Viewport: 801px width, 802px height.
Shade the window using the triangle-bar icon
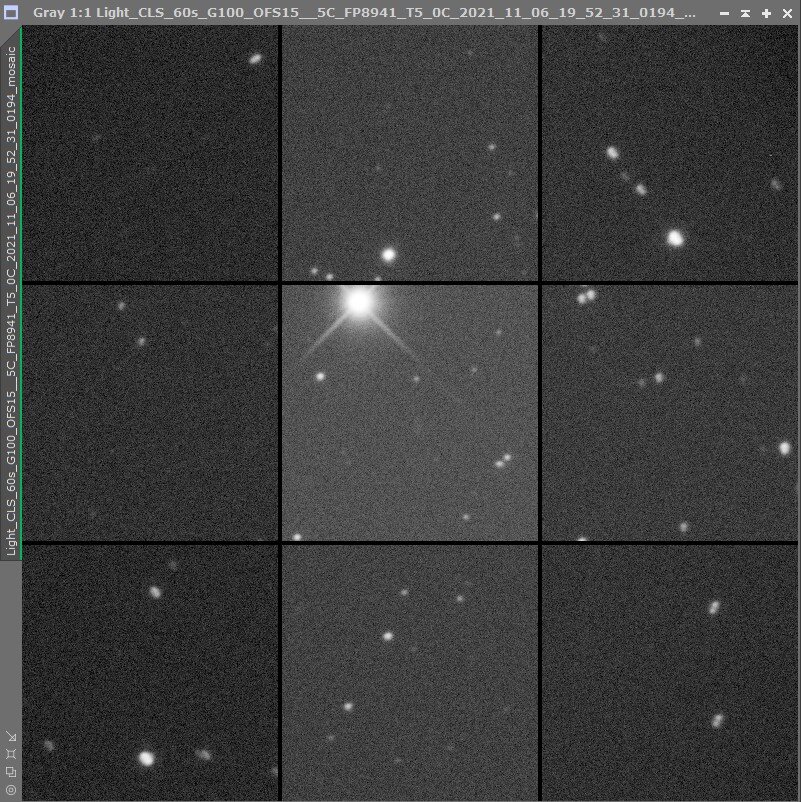click(745, 14)
